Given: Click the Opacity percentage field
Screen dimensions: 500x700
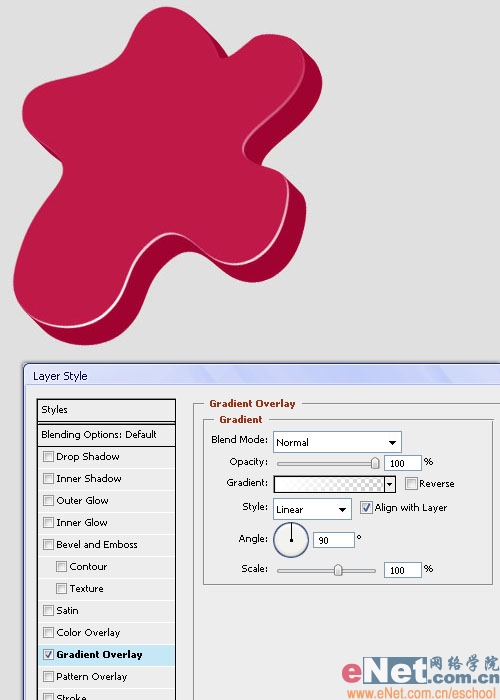Looking at the screenshot, I should point(403,463).
